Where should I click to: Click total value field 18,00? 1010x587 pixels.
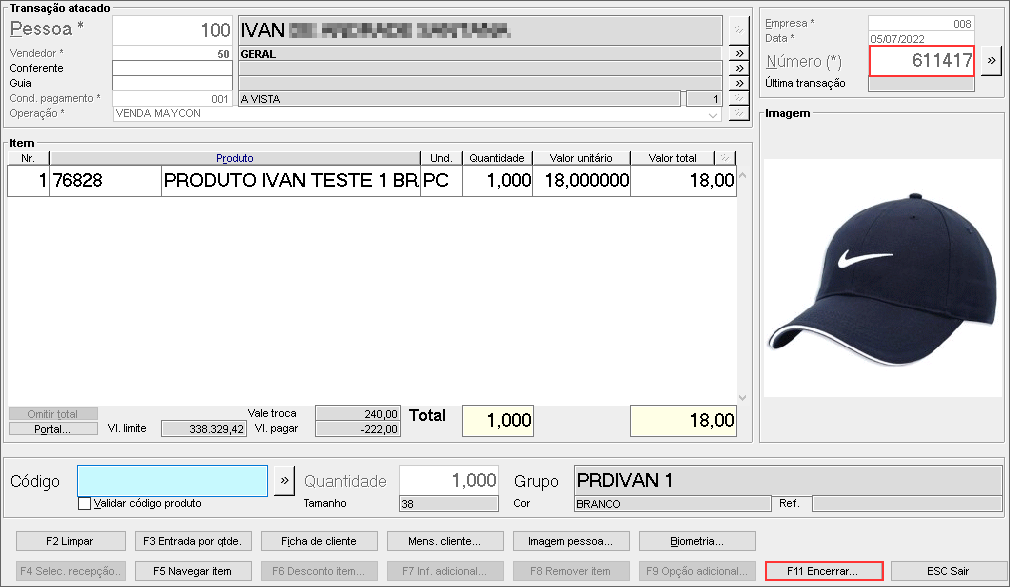(x=683, y=421)
